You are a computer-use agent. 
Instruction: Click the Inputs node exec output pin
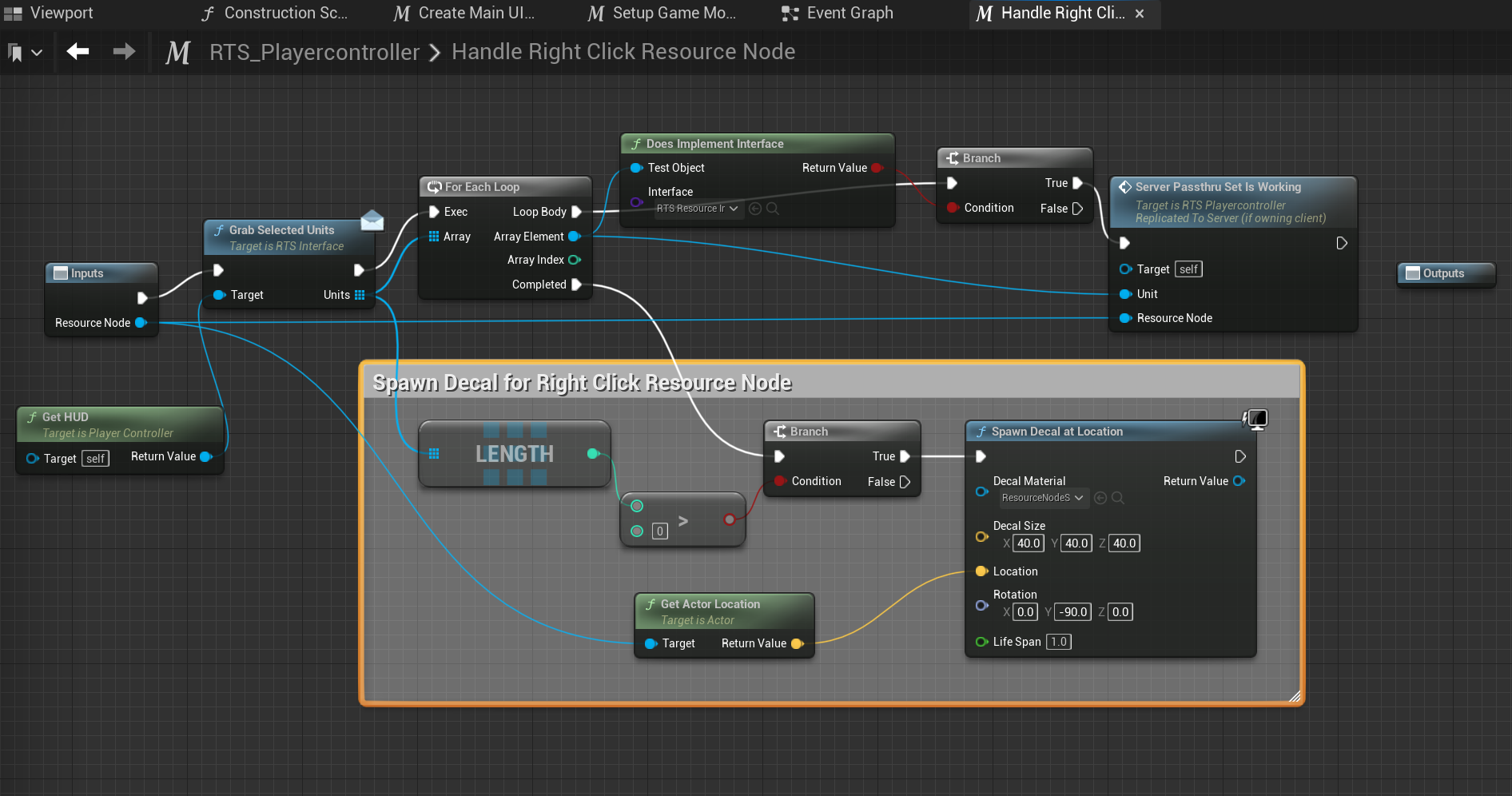(x=142, y=298)
